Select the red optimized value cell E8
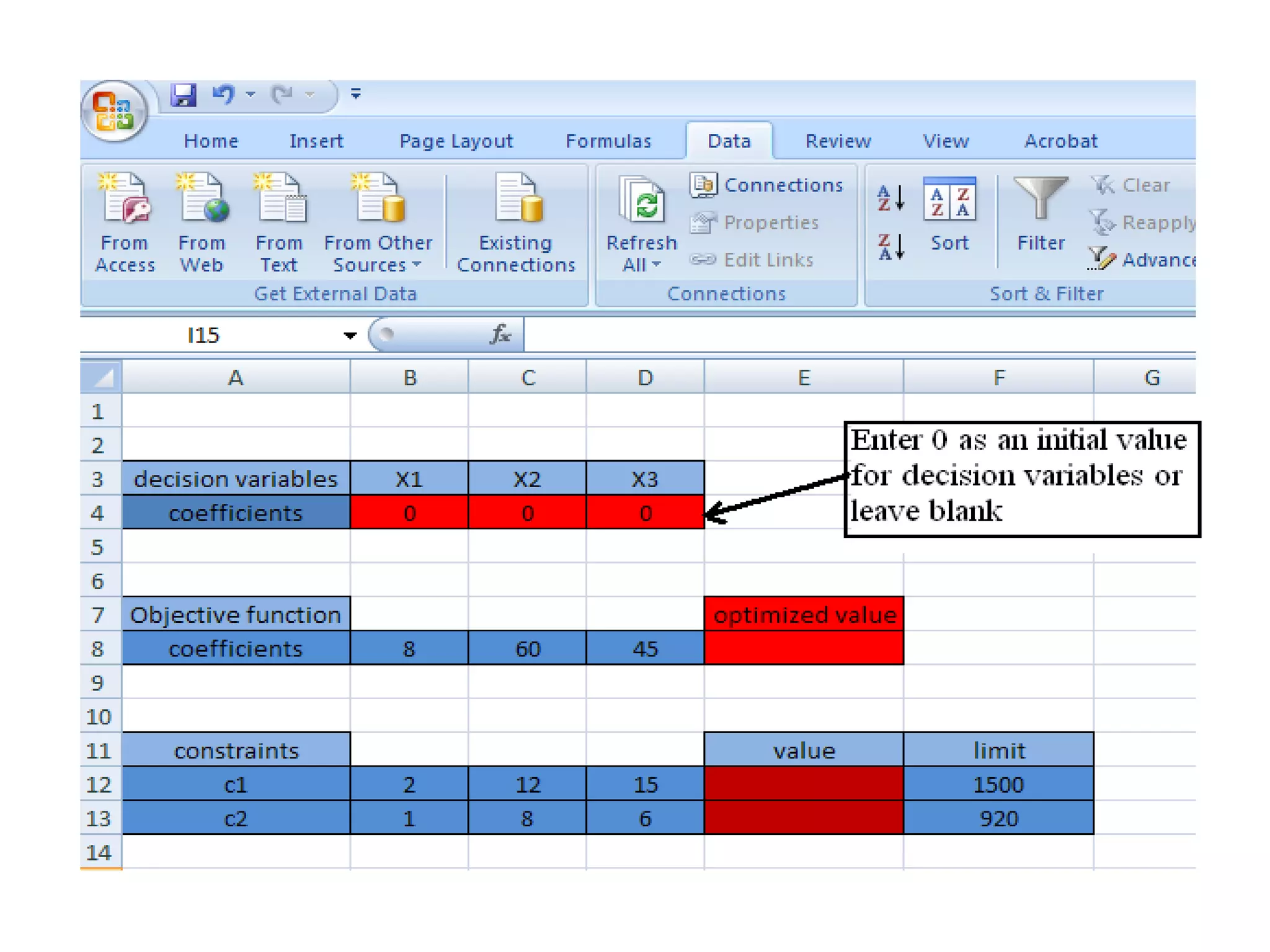 pyautogui.click(x=803, y=648)
